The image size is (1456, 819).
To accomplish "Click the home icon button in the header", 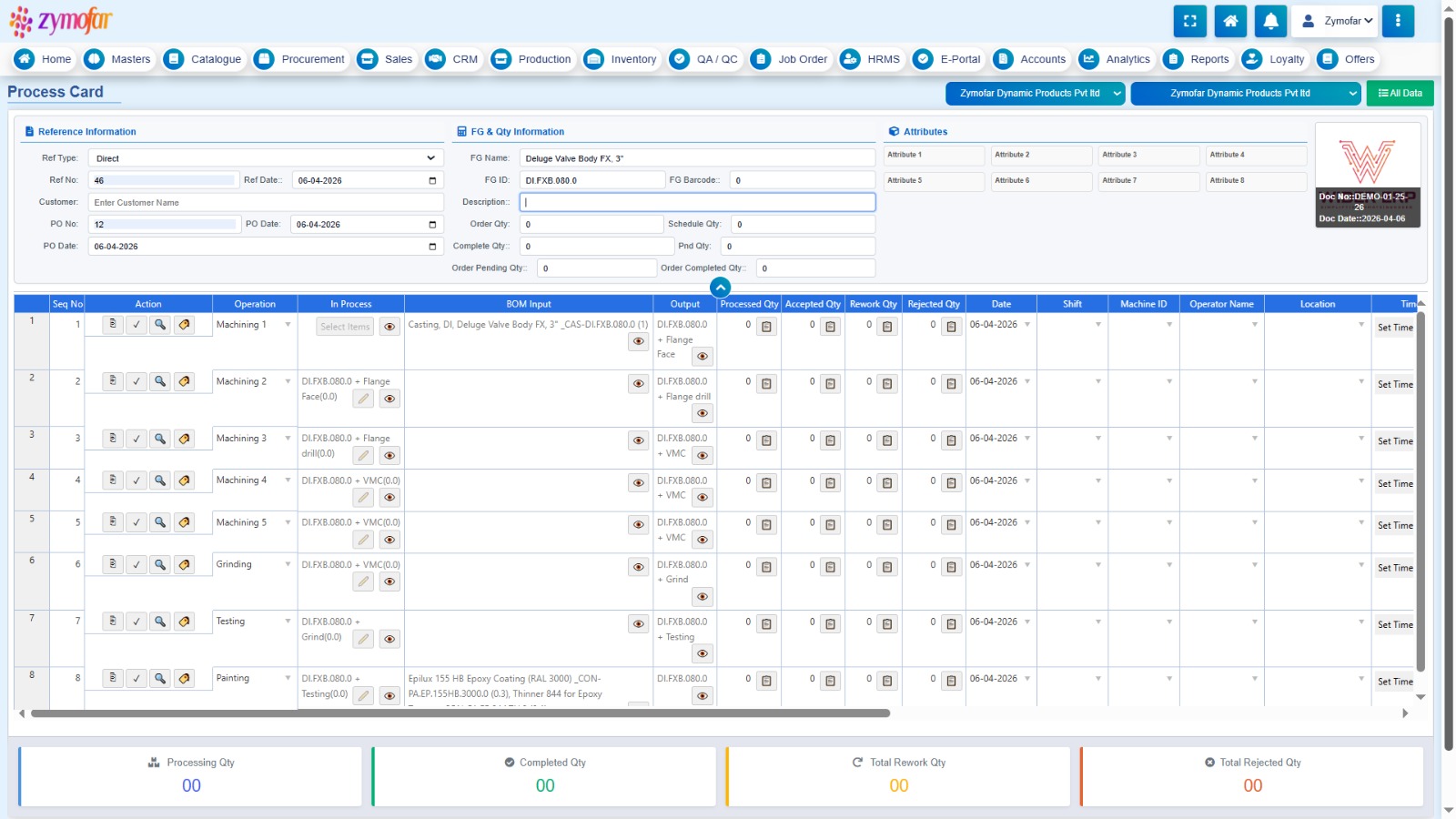I will click(x=1230, y=21).
